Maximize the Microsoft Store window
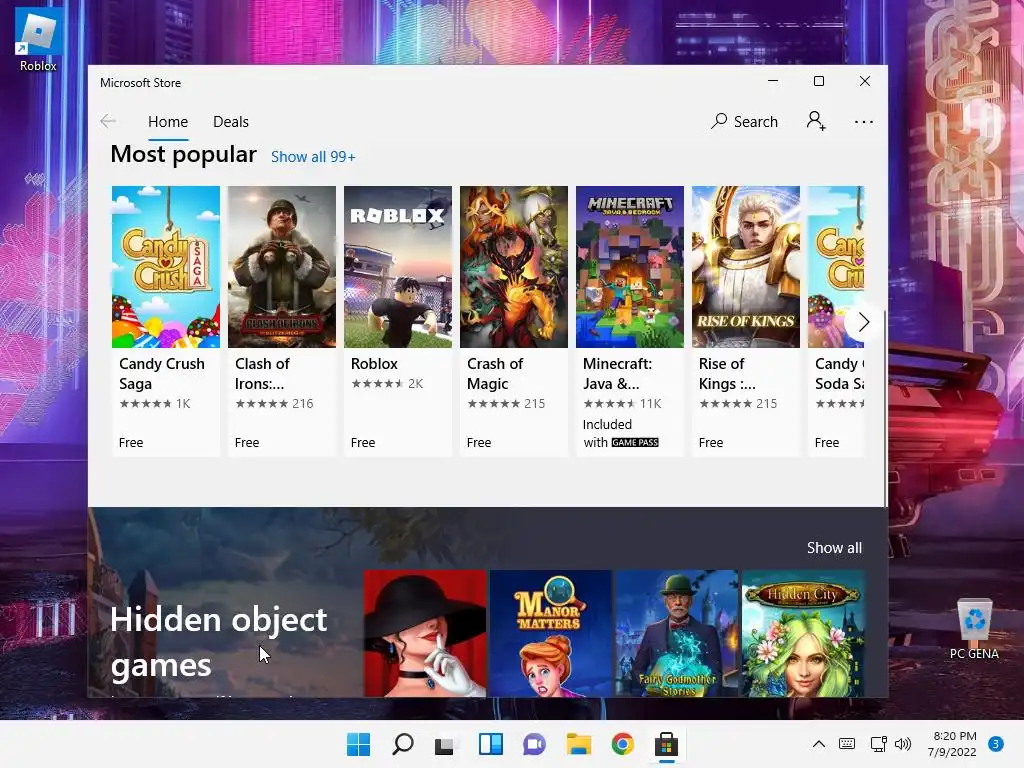The width and height of the screenshot is (1024, 768). pyautogui.click(x=819, y=81)
